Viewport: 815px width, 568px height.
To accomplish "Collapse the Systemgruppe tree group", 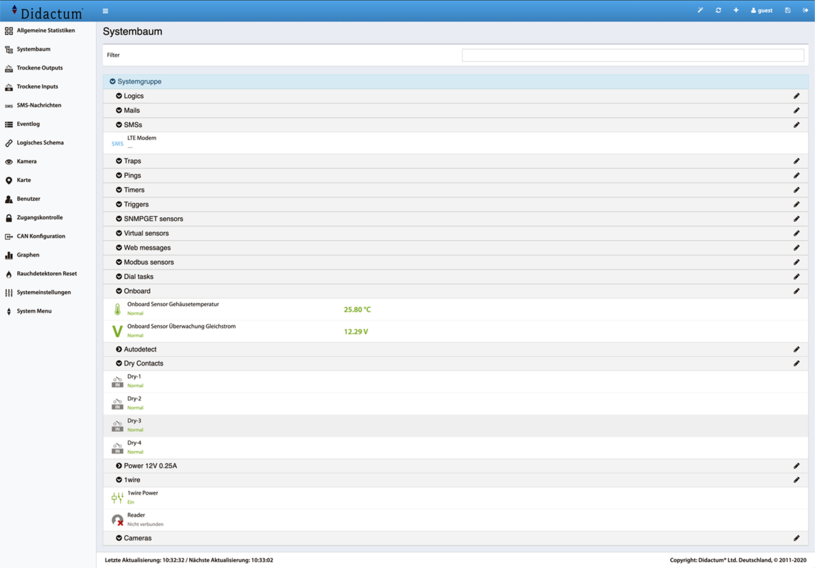I will tap(113, 82).
